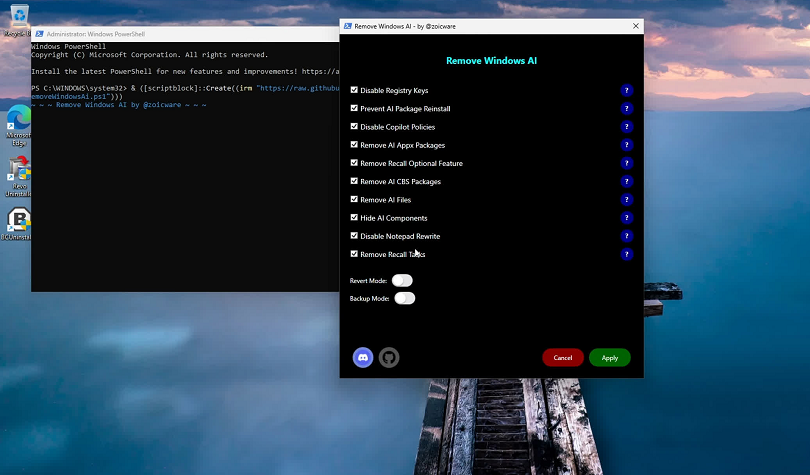
Task: Show help for Remove AI Appx Packages
Action: (x=627, y=145)
